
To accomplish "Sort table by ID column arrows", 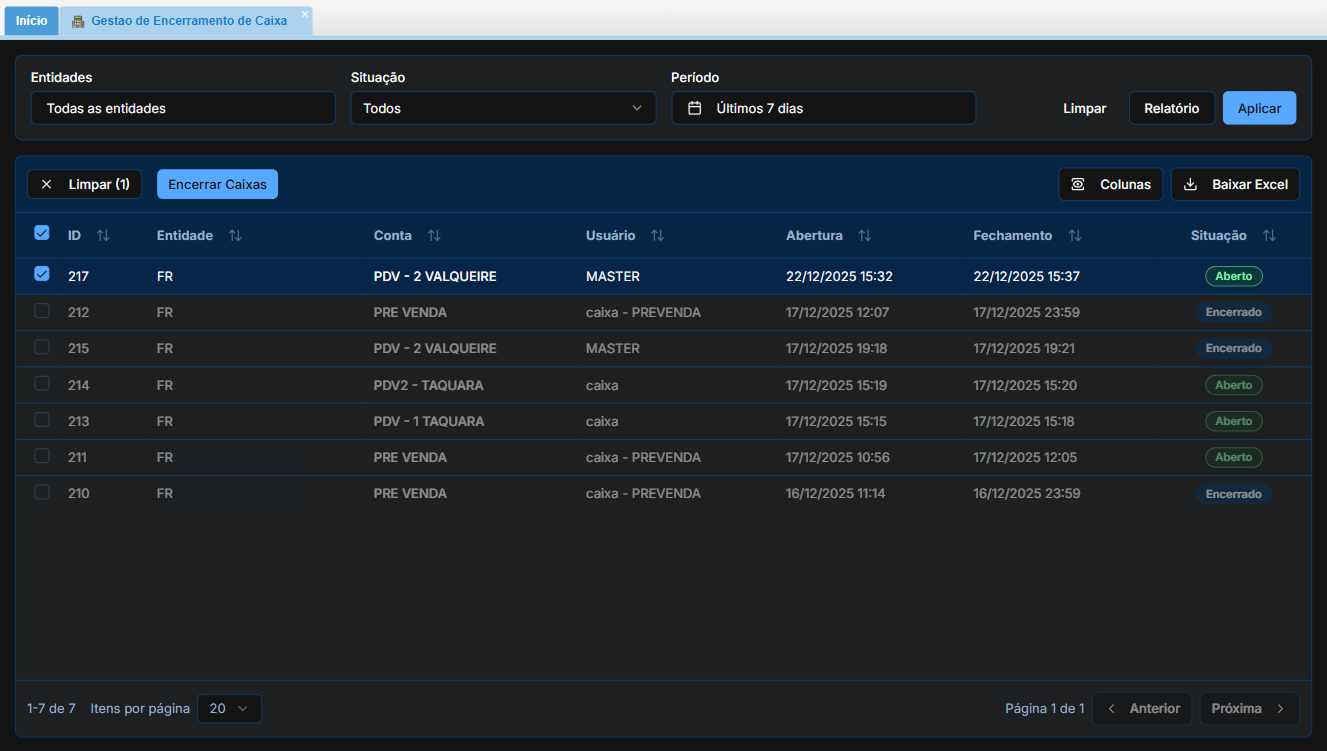I will tap(103, 236).
